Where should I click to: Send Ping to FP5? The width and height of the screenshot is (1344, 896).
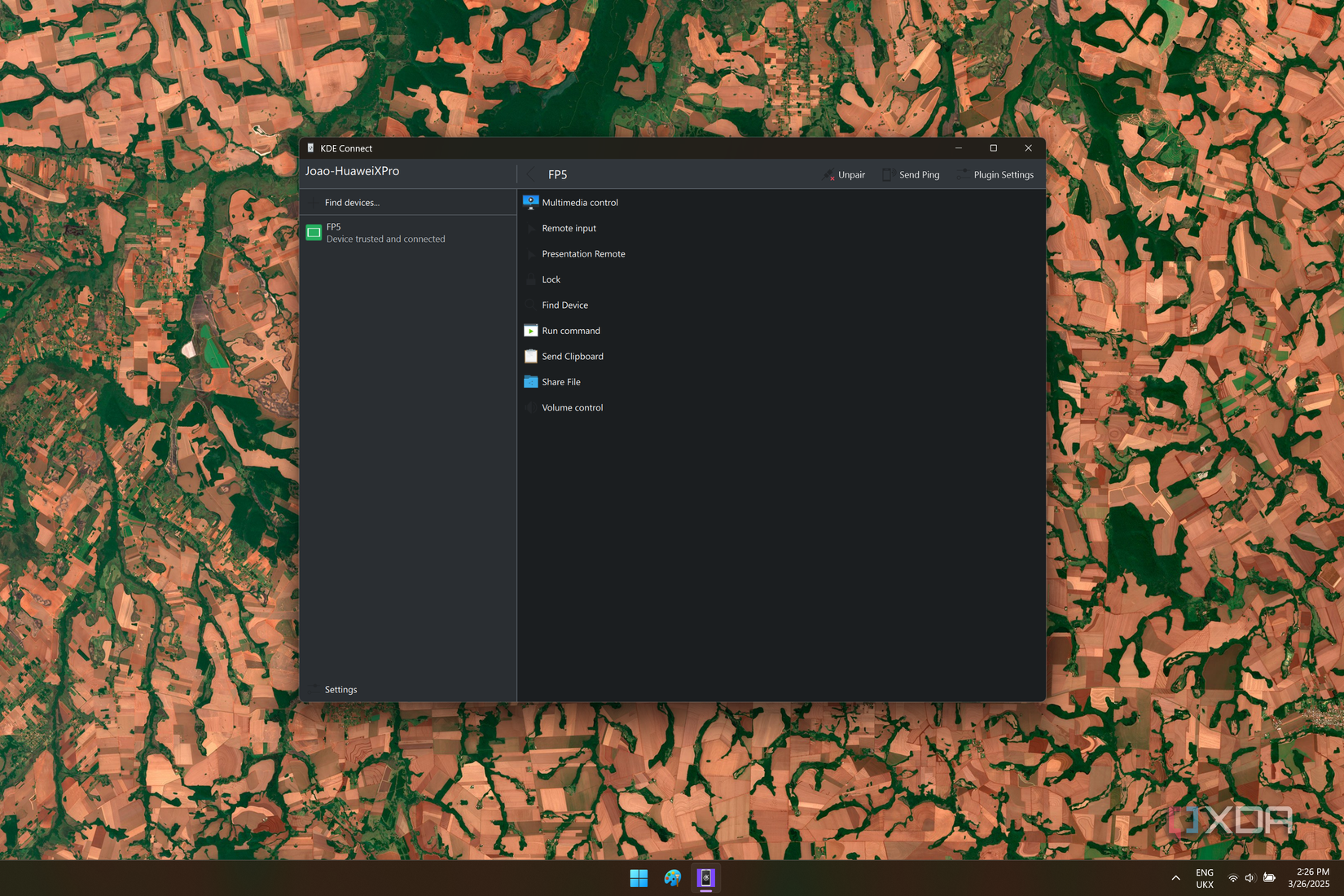click(911, 174)
